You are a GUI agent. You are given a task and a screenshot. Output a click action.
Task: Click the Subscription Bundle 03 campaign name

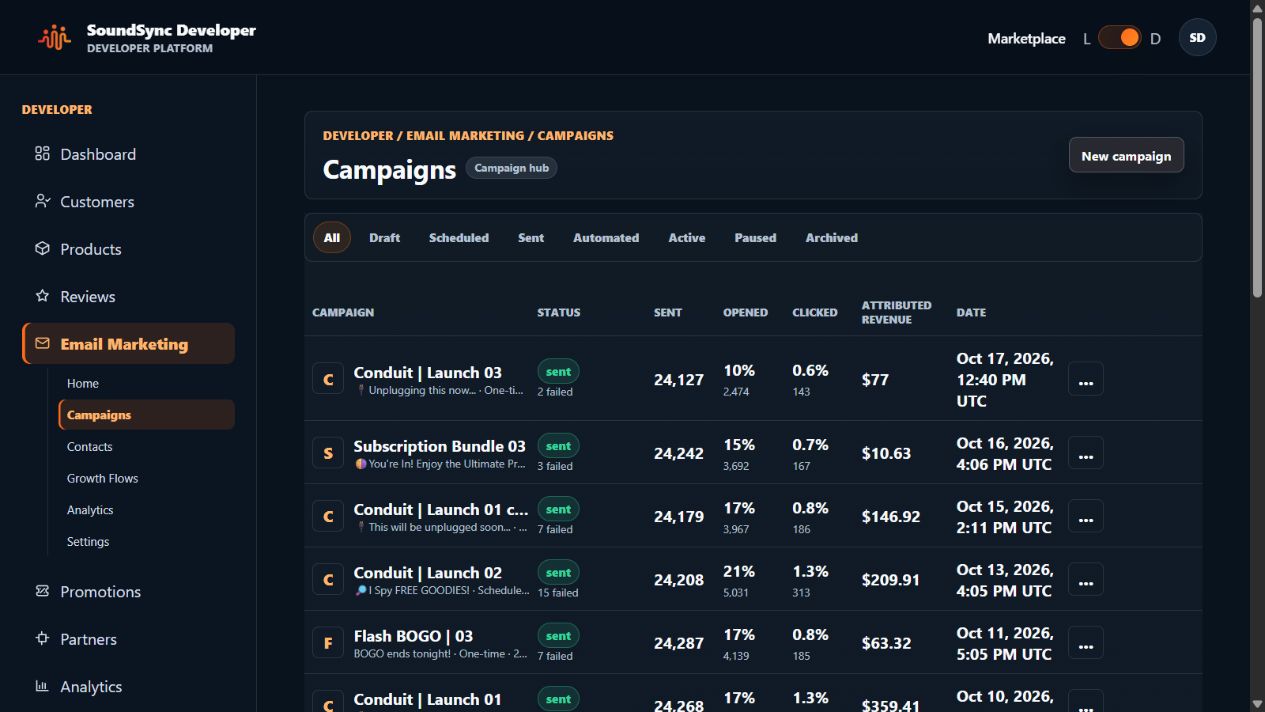439,446
